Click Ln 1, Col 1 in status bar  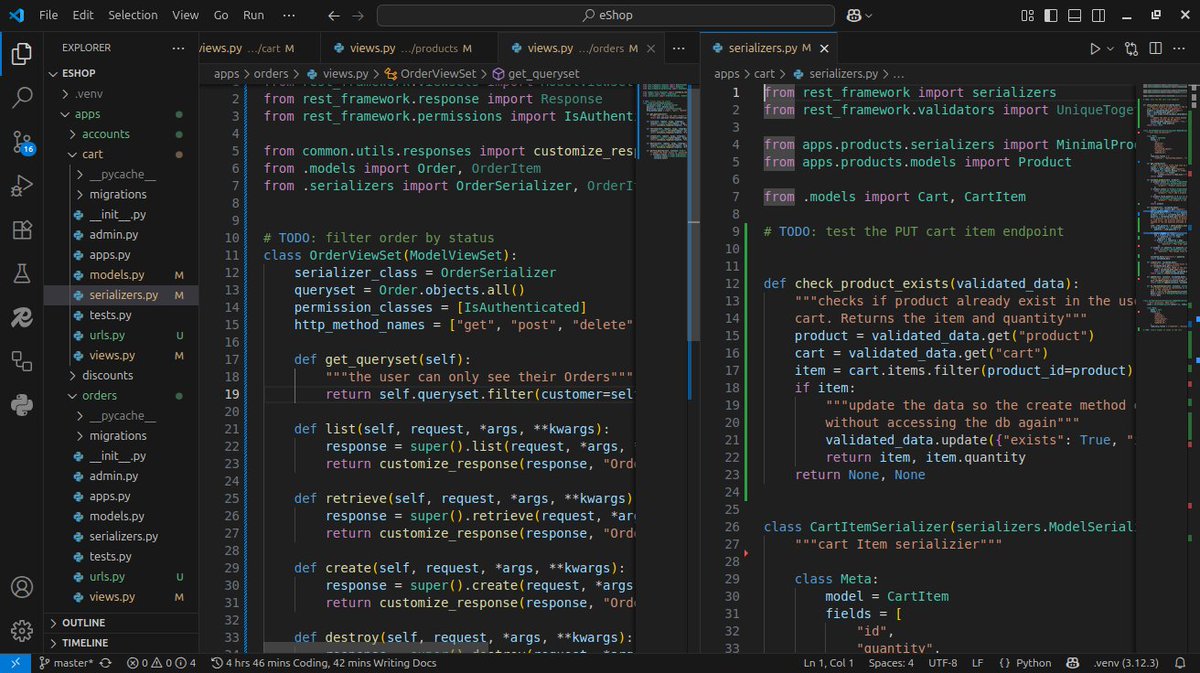coord(828,663)
